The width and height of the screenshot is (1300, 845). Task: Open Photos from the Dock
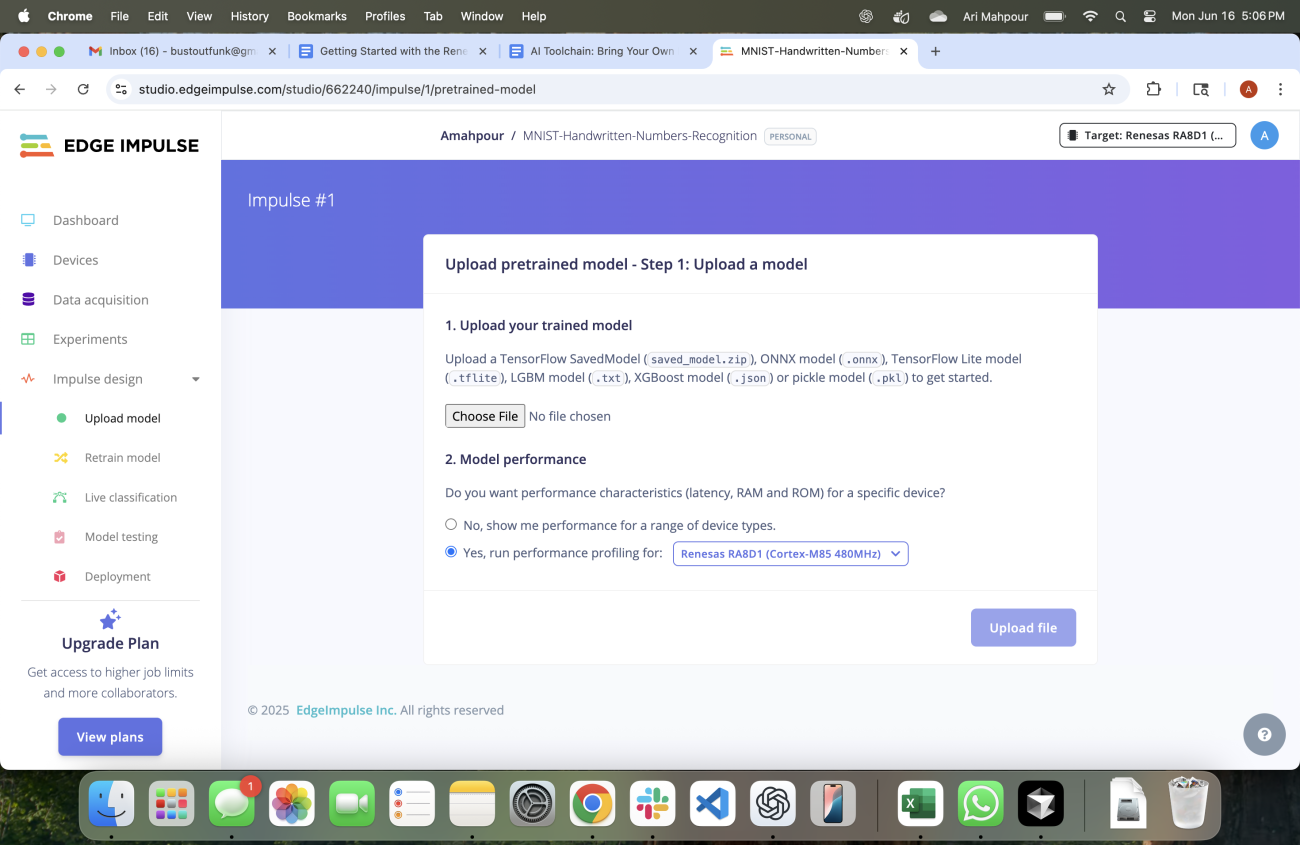tap(292, 803)
